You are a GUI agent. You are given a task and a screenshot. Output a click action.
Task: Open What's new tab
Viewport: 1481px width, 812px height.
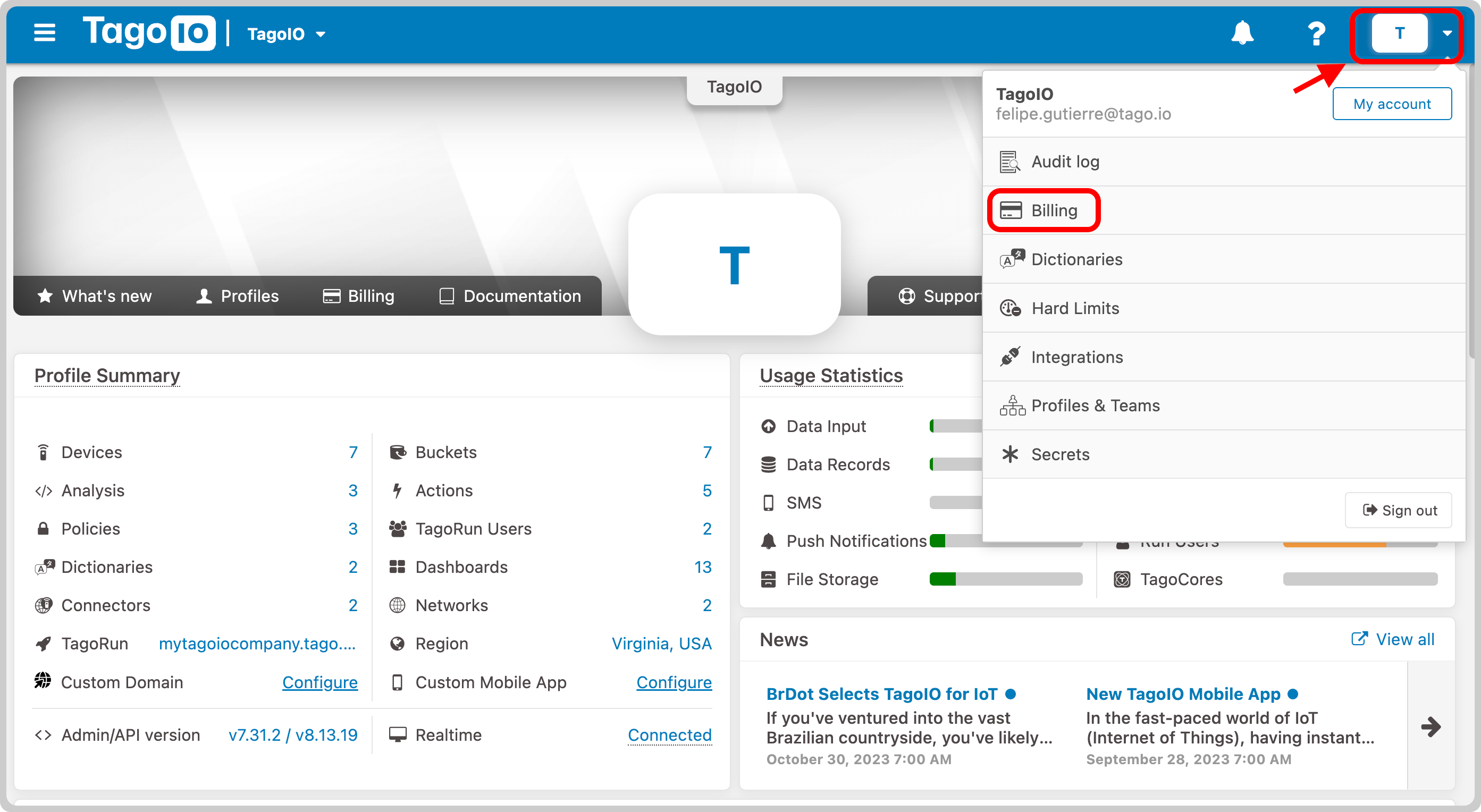tap(94, 296)
